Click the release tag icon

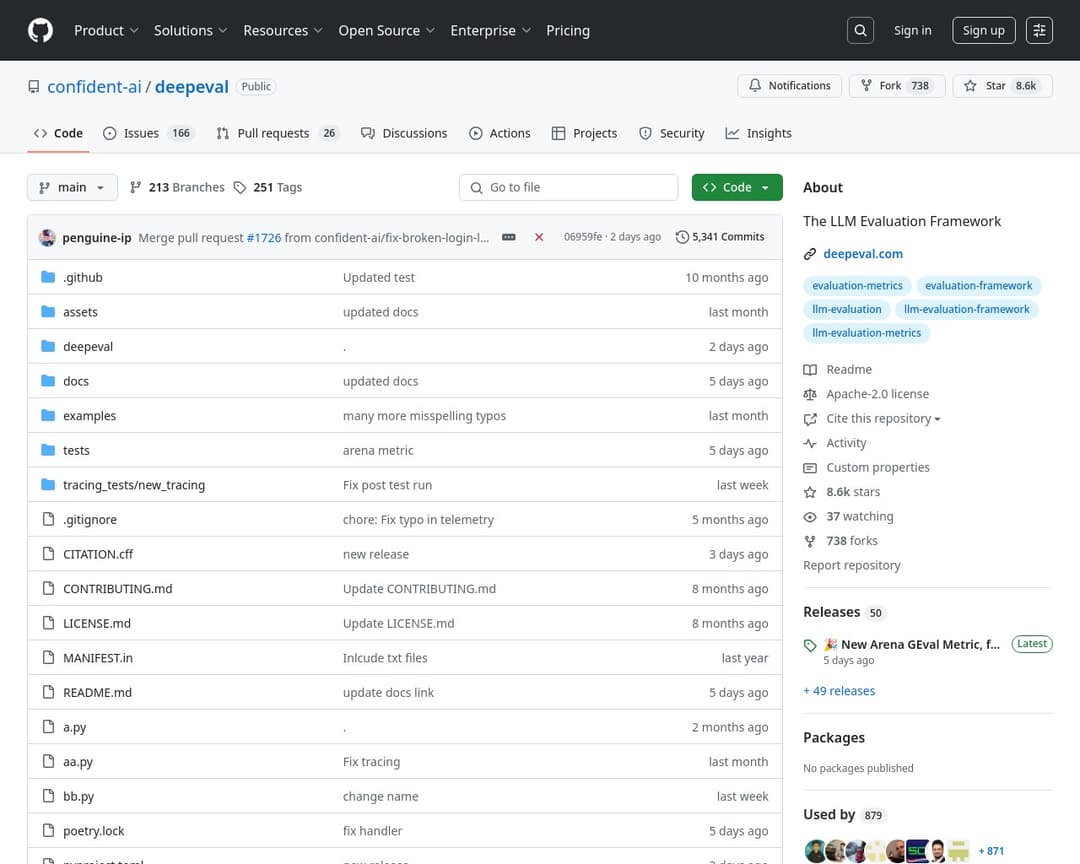[810, 646]
